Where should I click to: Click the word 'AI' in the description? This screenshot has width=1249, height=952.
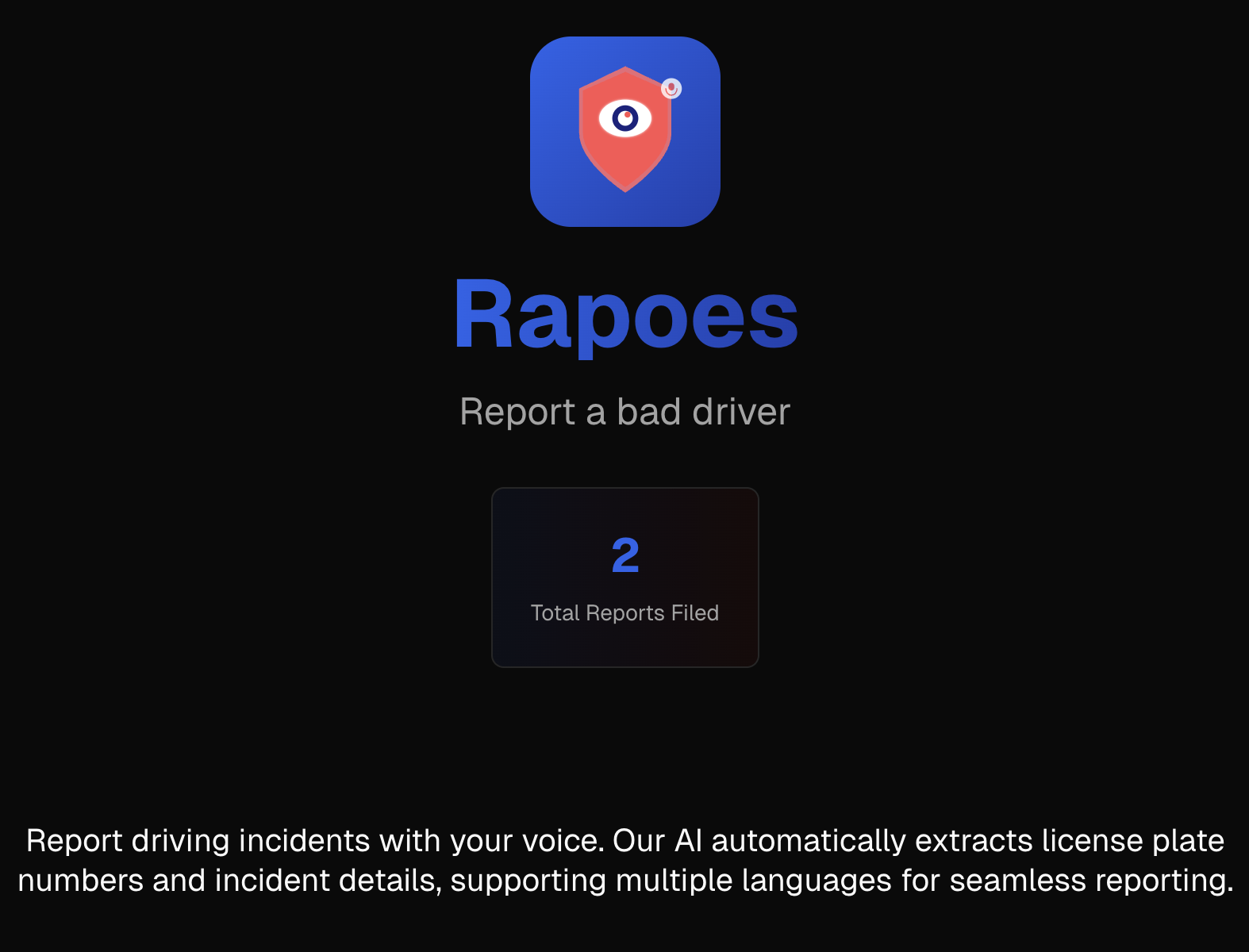click(x=689, y=841)
